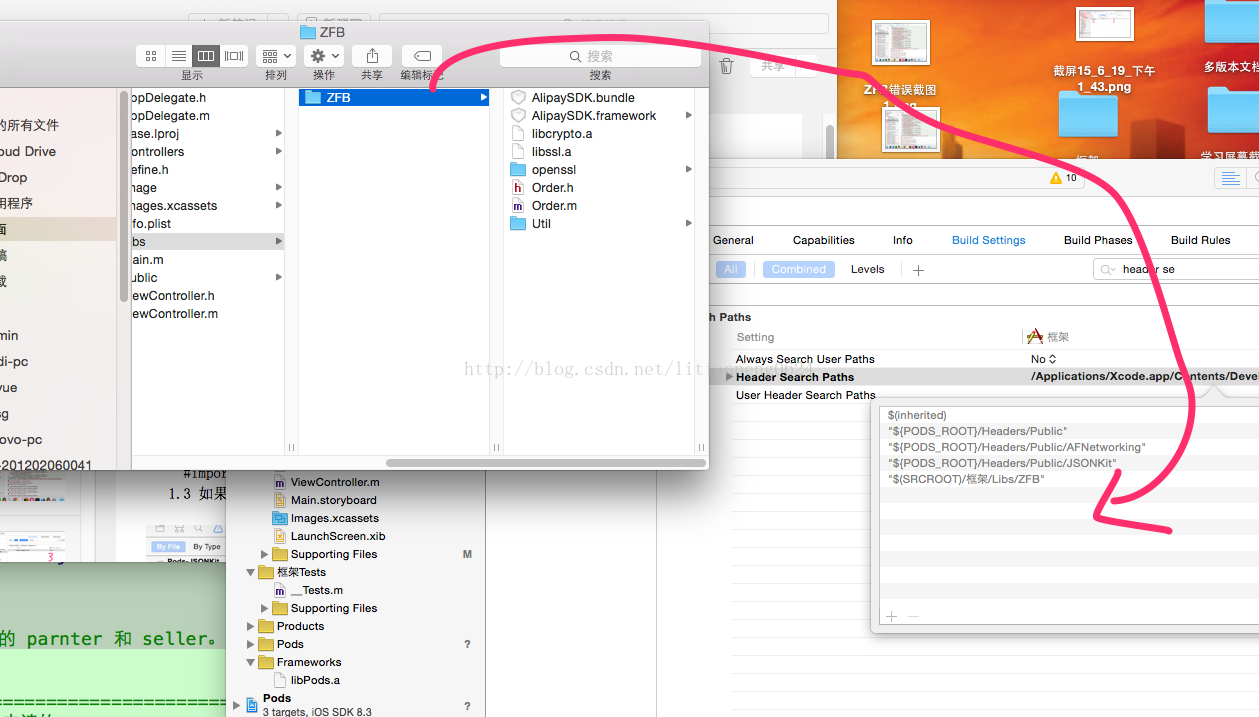Select $(SRCROOT)/框架/Libs/ZFB path entry
Screen dimensions: 1259x717
[966, 479]
